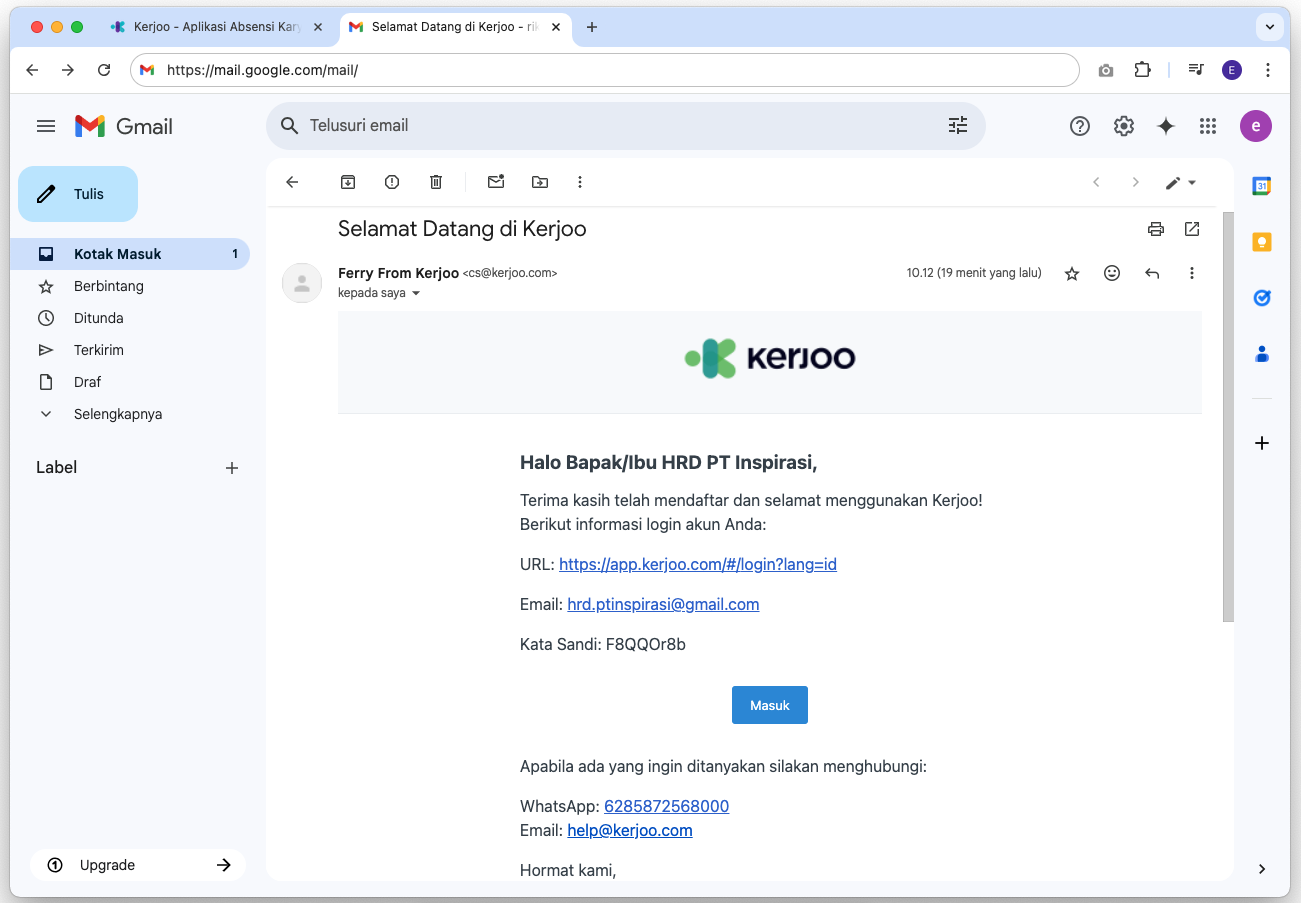
Task: Open the Kotak Masuk folder
Action: click(x=117, y=254)
